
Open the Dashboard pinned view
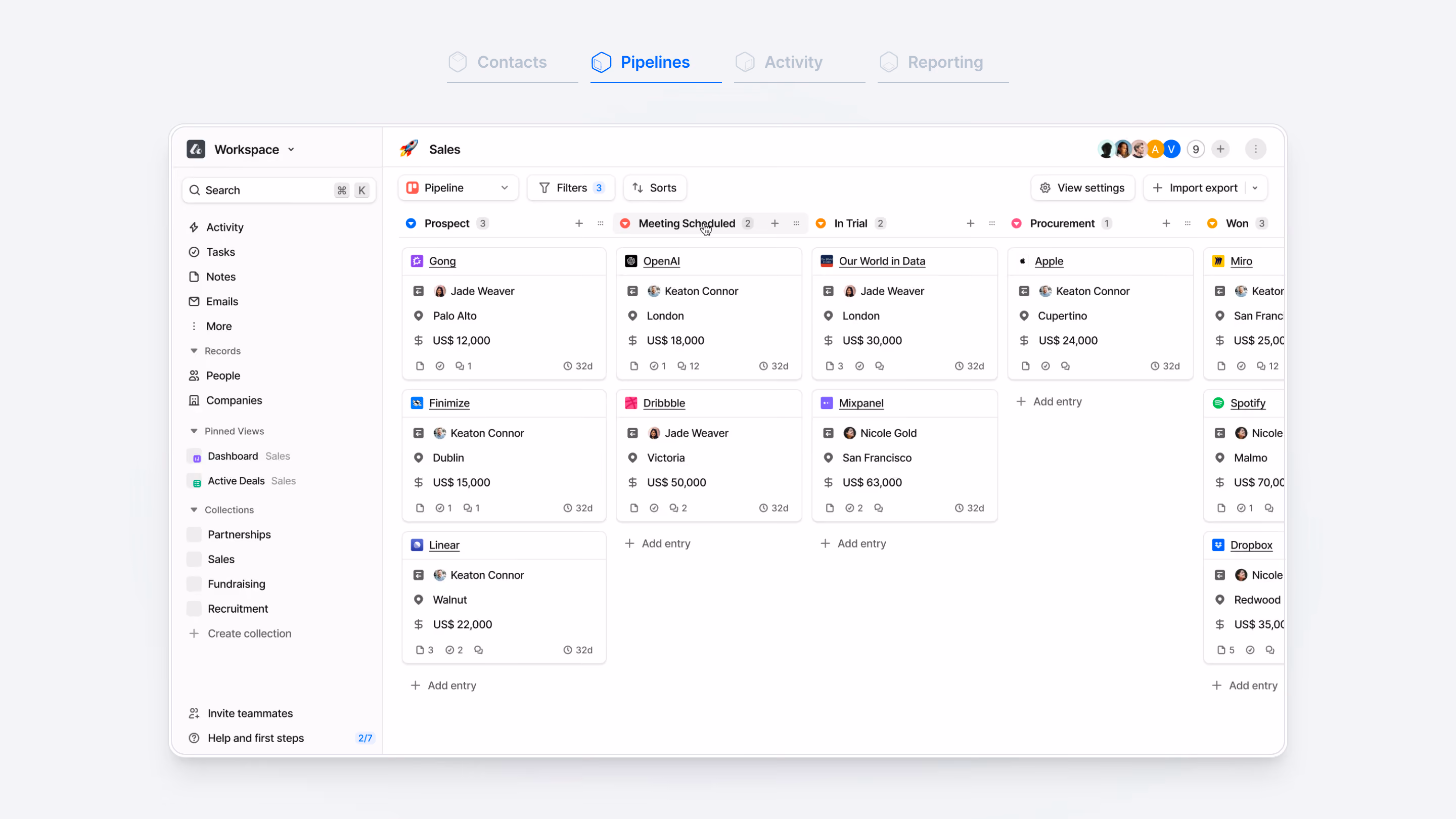coord(238,456)
